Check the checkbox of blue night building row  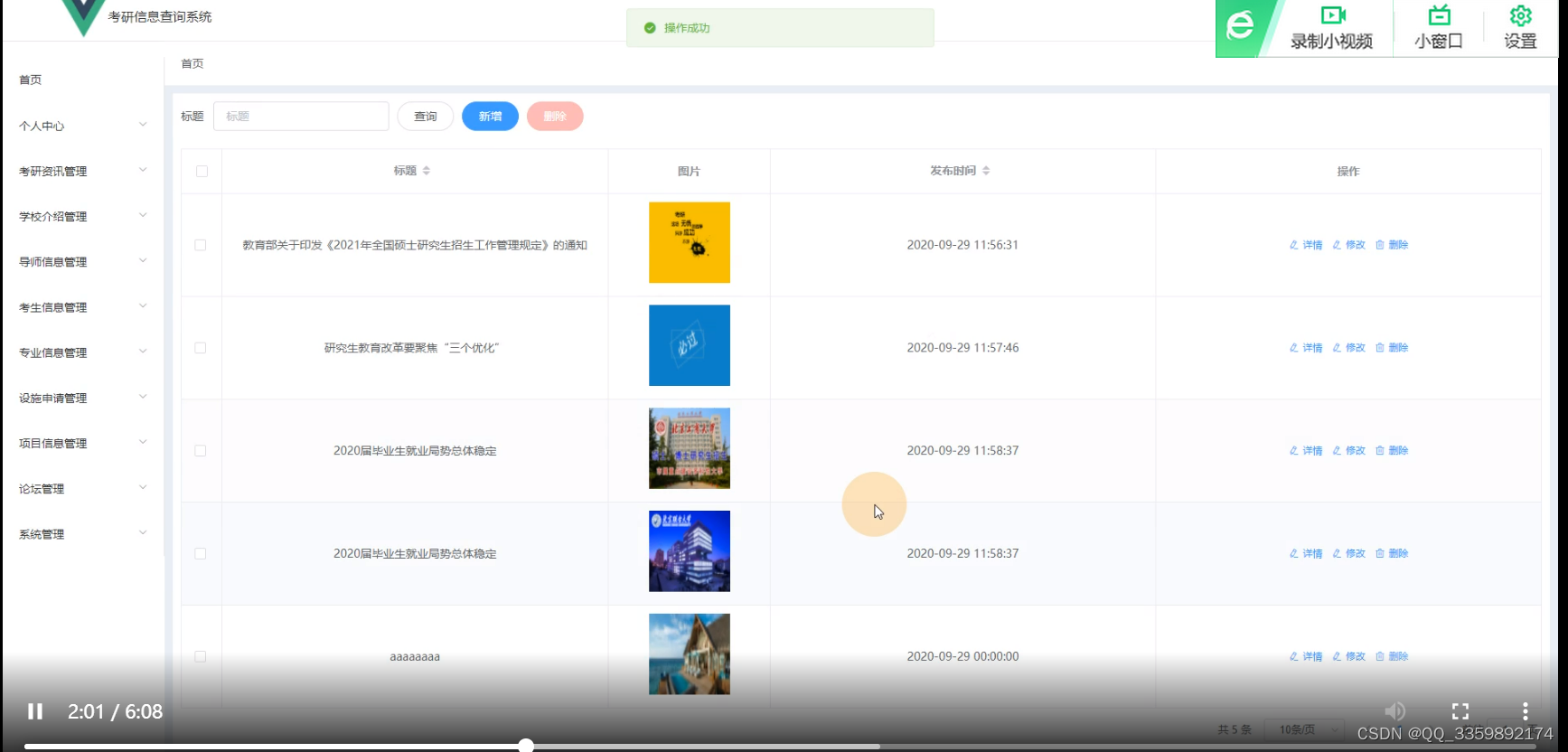(201, 554)
